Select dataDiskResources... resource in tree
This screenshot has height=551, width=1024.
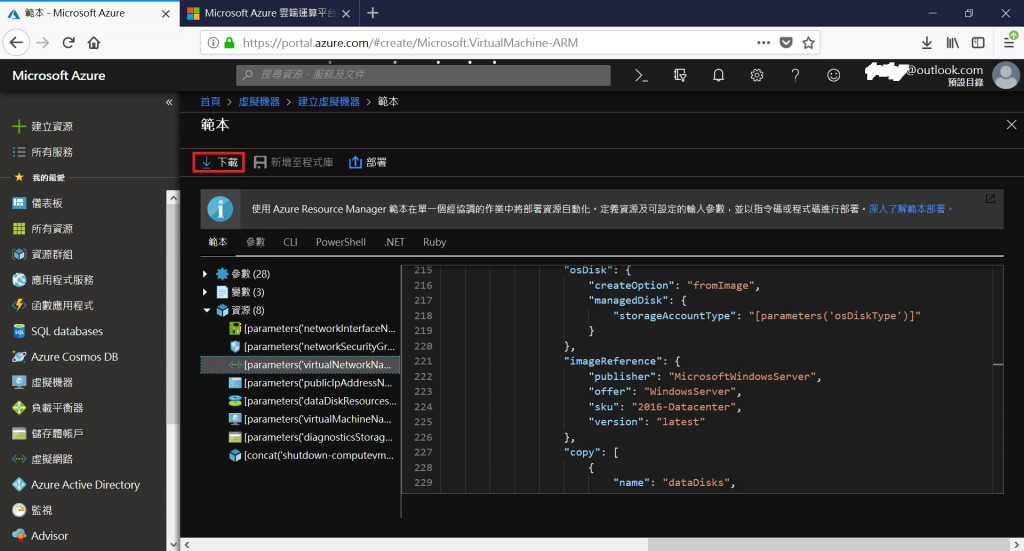click(312, 401)
